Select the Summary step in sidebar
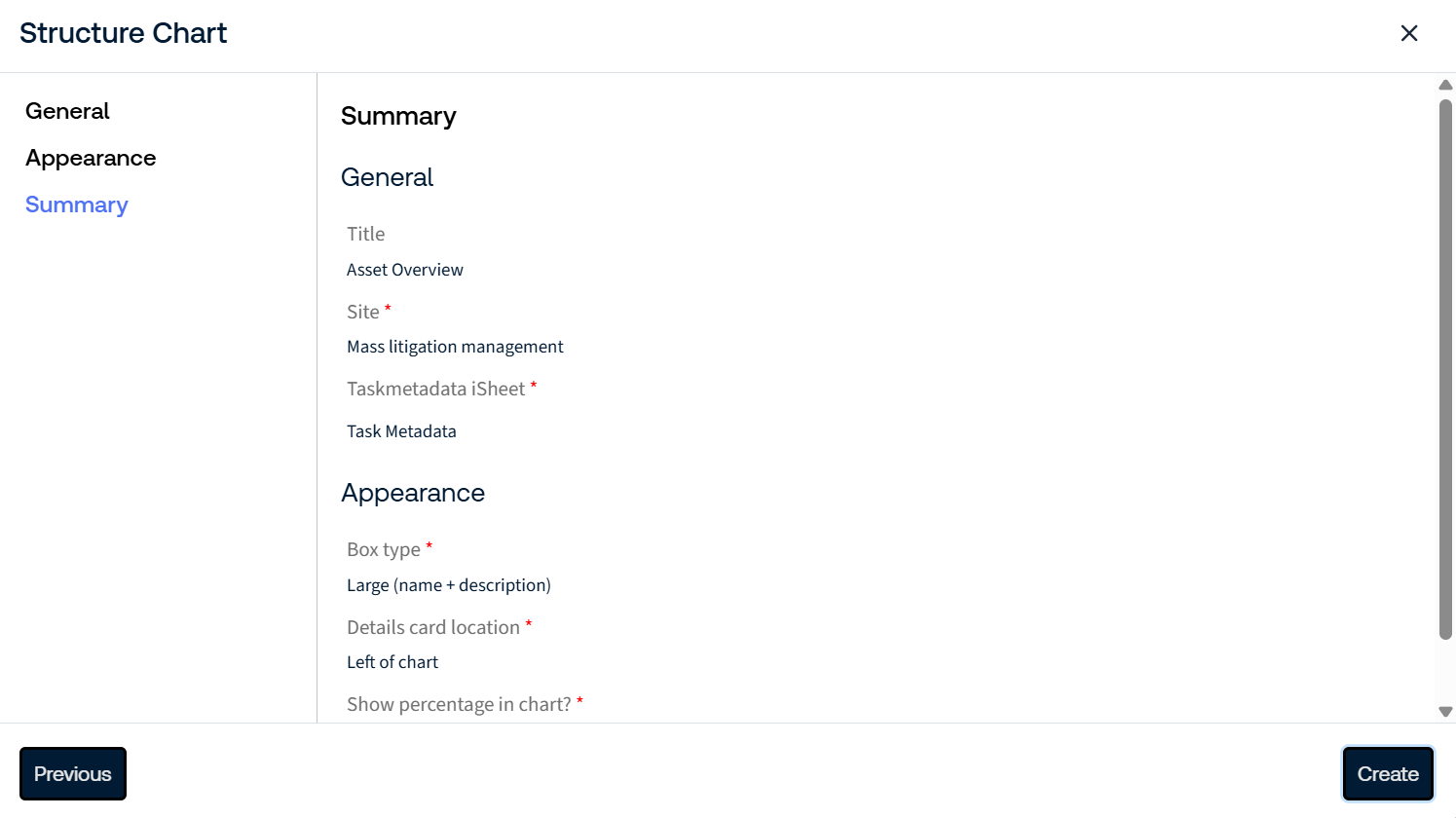Viewport: 1456px width, 818px height. click(x=77, y=204)
